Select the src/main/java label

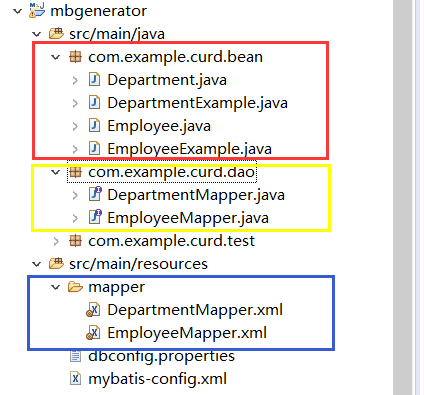(117, 34)
